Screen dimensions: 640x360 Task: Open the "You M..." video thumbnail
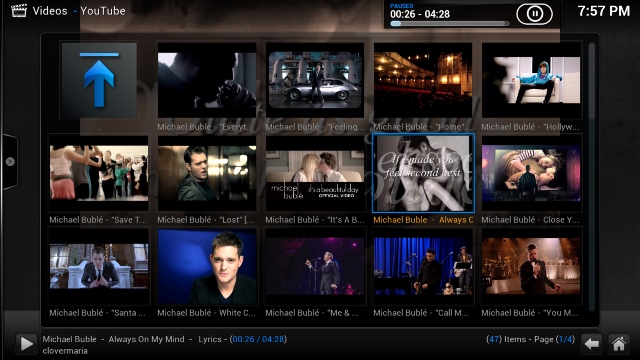pos(531,266)
